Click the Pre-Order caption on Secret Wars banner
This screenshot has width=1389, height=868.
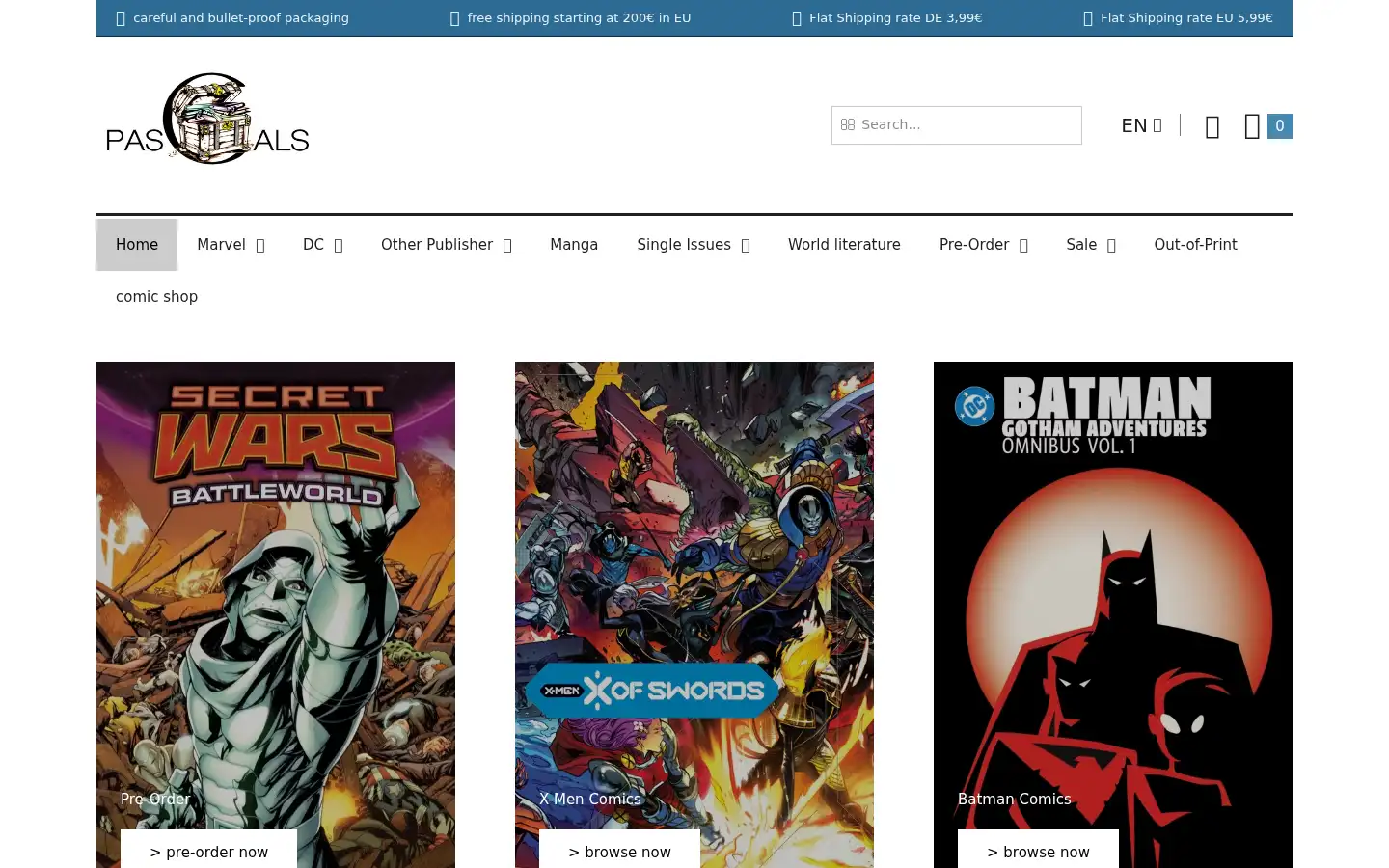click(x=155, y=799)
